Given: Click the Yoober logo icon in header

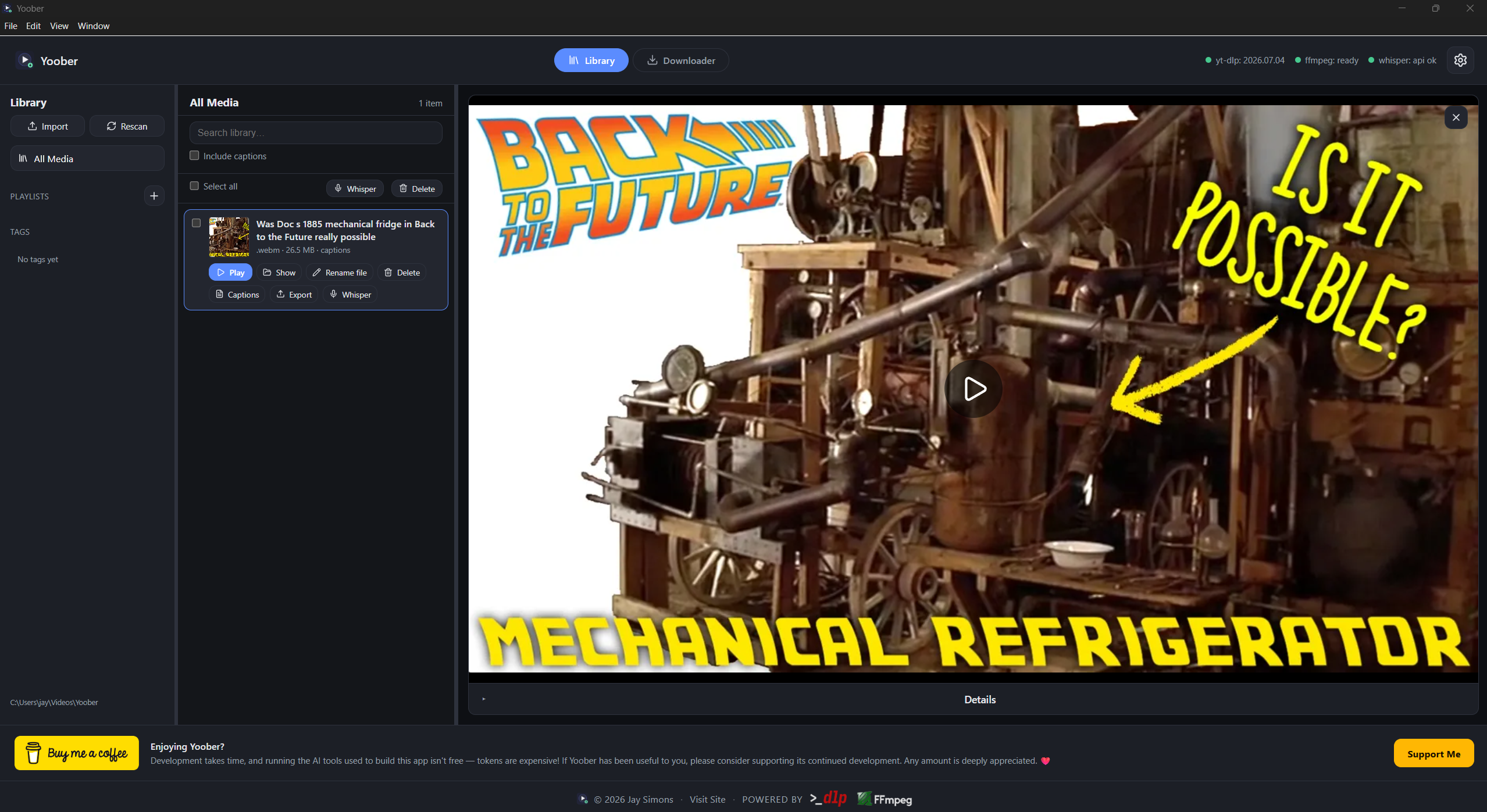Looking at the screenshot, I should pyautogui.click(x=25, y=60).
